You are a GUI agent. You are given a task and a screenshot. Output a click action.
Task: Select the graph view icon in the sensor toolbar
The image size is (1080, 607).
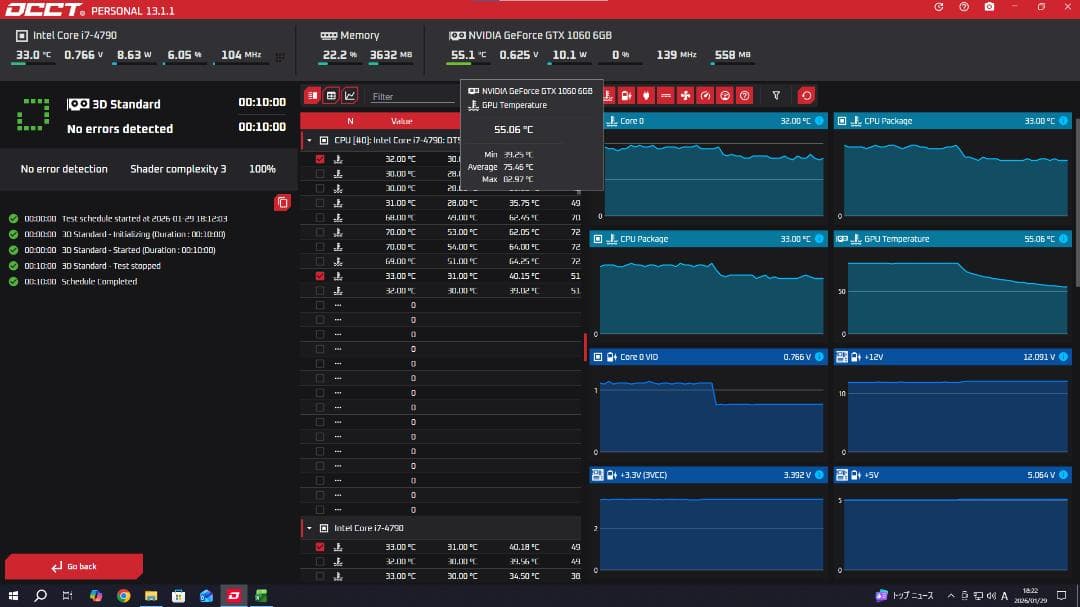[349, 95]
